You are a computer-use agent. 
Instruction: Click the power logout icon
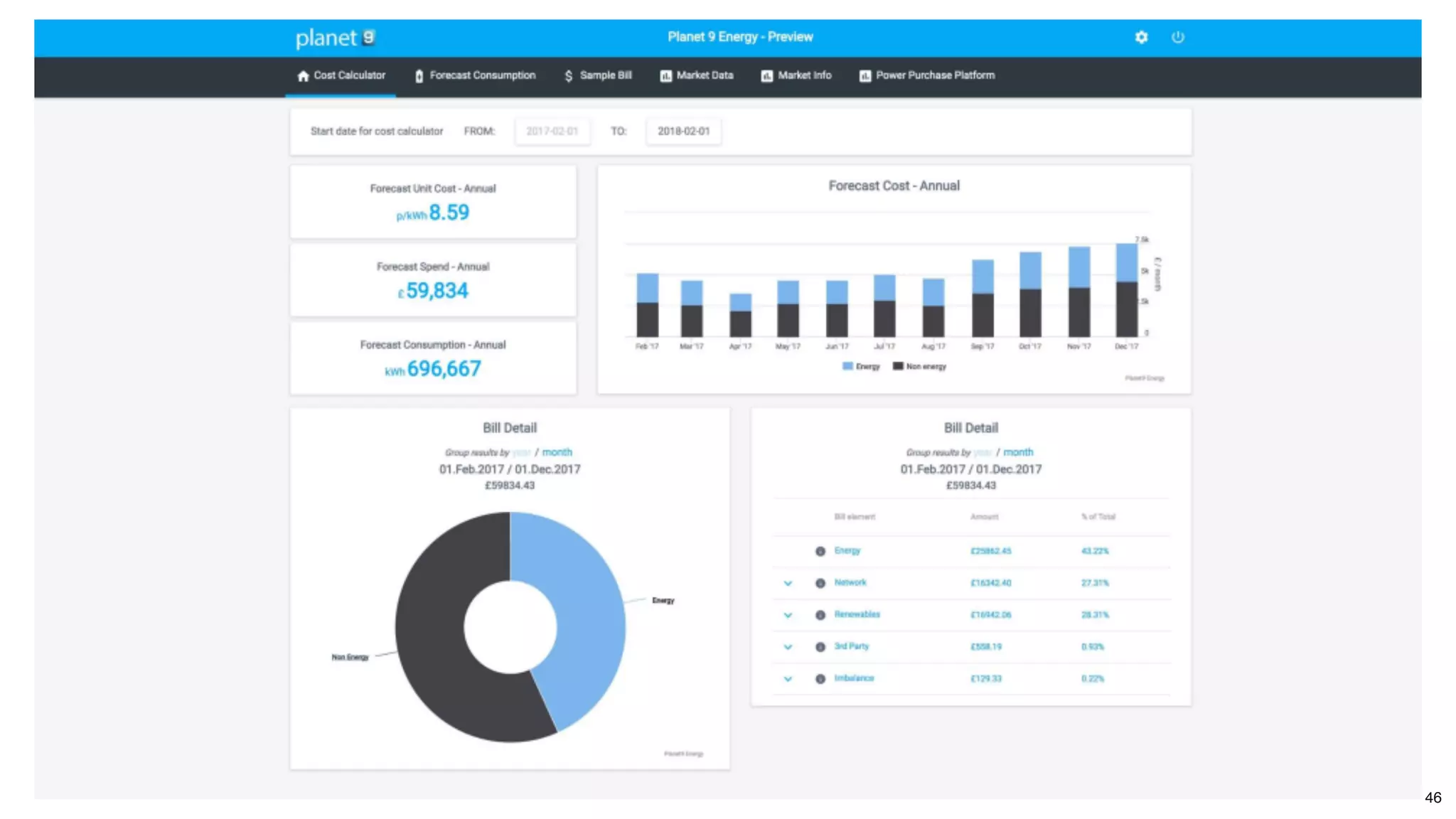pos(1178,37)
